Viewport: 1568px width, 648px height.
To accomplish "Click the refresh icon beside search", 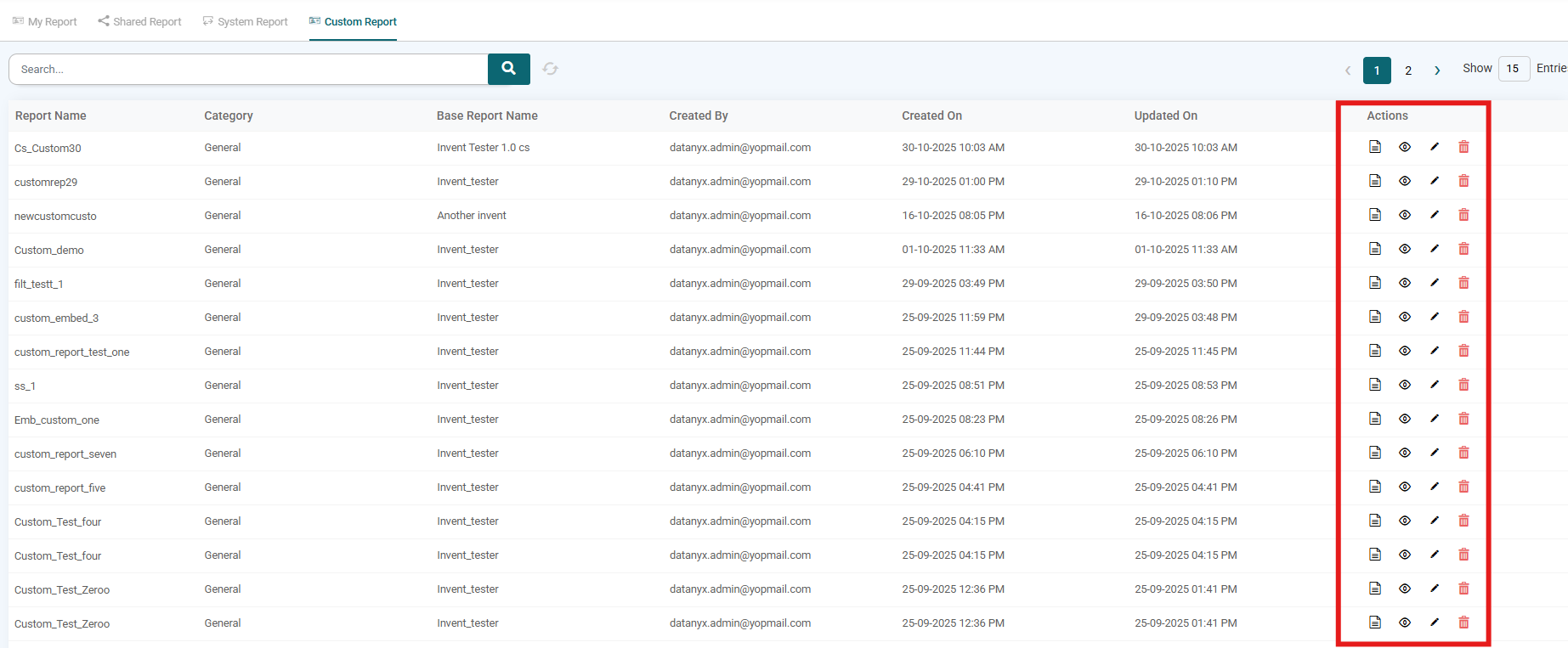I will [551, 69].
